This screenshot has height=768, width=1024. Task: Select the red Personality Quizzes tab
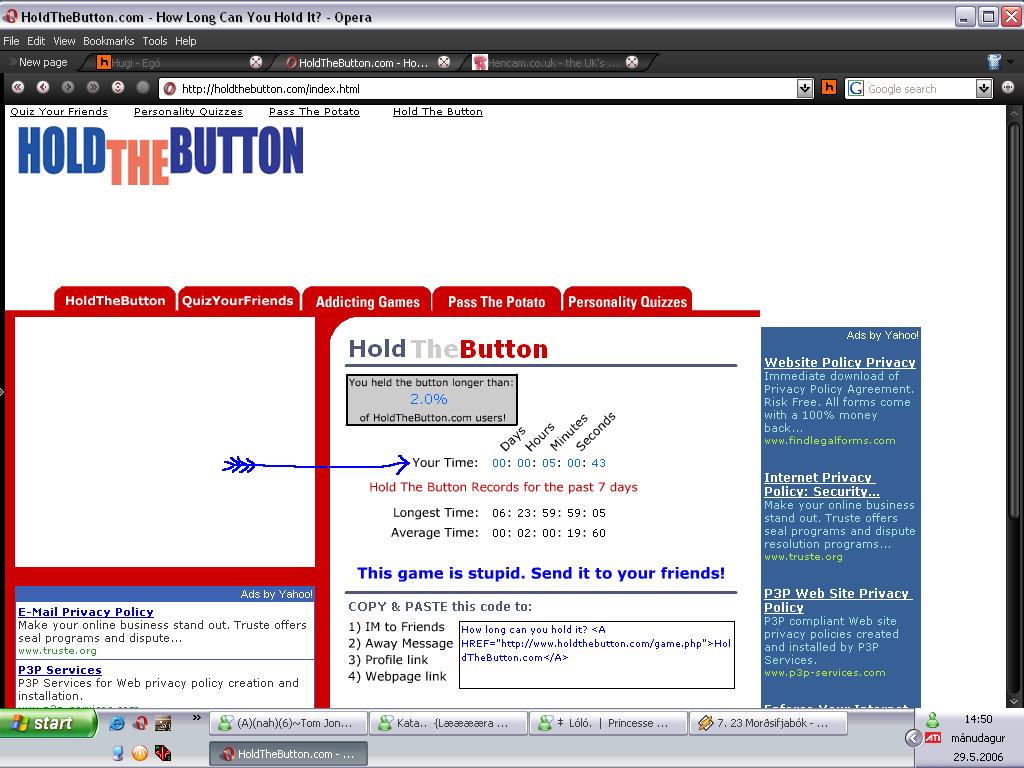(x=627, y=301)
